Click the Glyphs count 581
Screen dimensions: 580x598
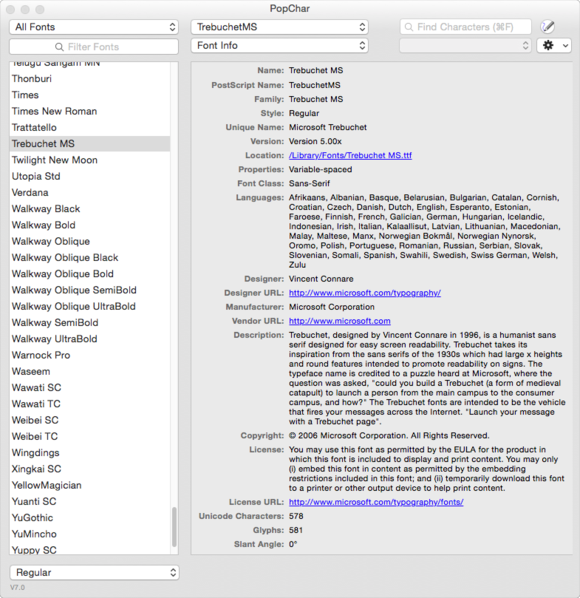(x=296, y=530)
